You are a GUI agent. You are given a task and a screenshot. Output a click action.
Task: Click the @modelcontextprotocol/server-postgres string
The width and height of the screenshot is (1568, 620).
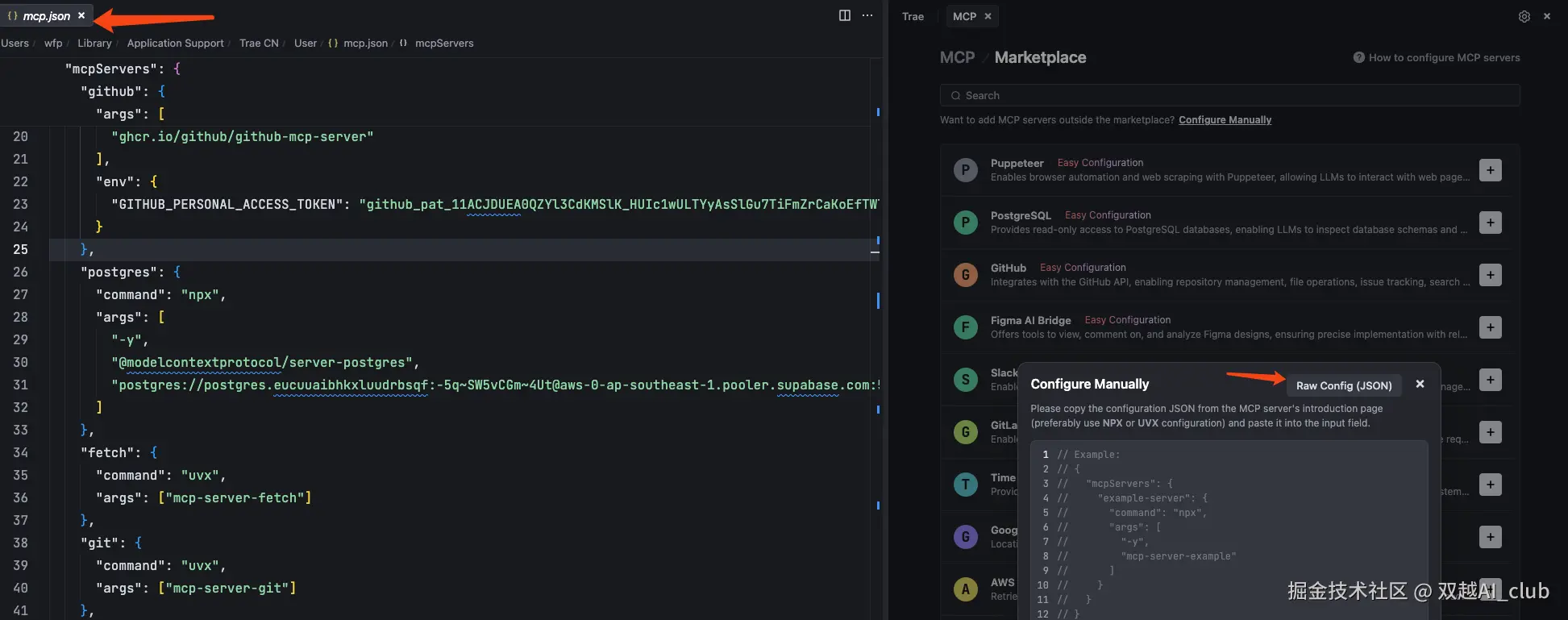261,362
